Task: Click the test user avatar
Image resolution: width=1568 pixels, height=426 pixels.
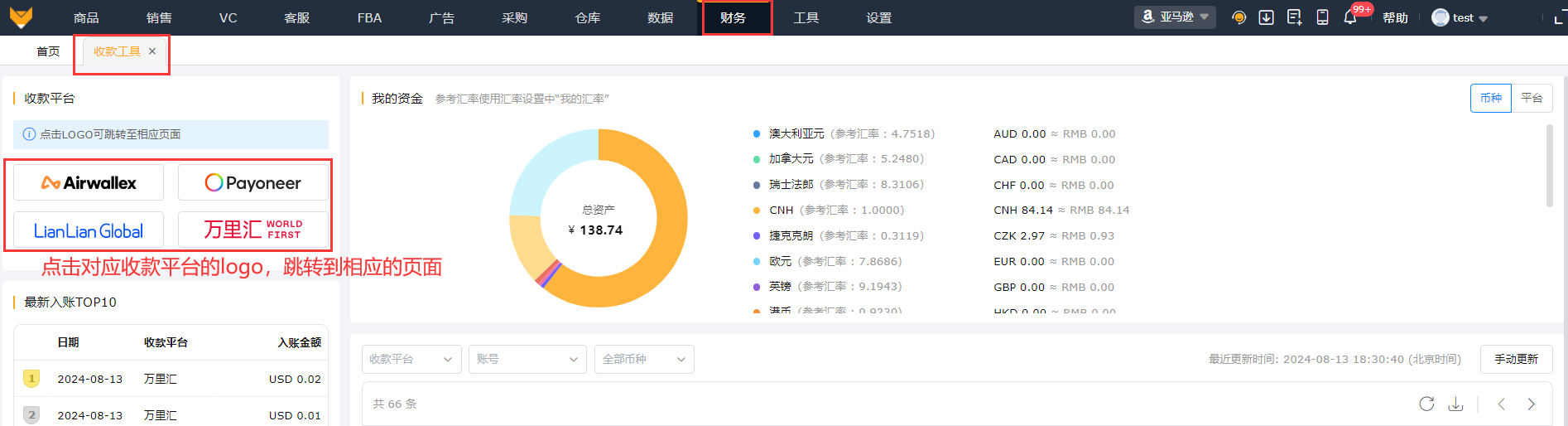Action: tap(1441, 17)
